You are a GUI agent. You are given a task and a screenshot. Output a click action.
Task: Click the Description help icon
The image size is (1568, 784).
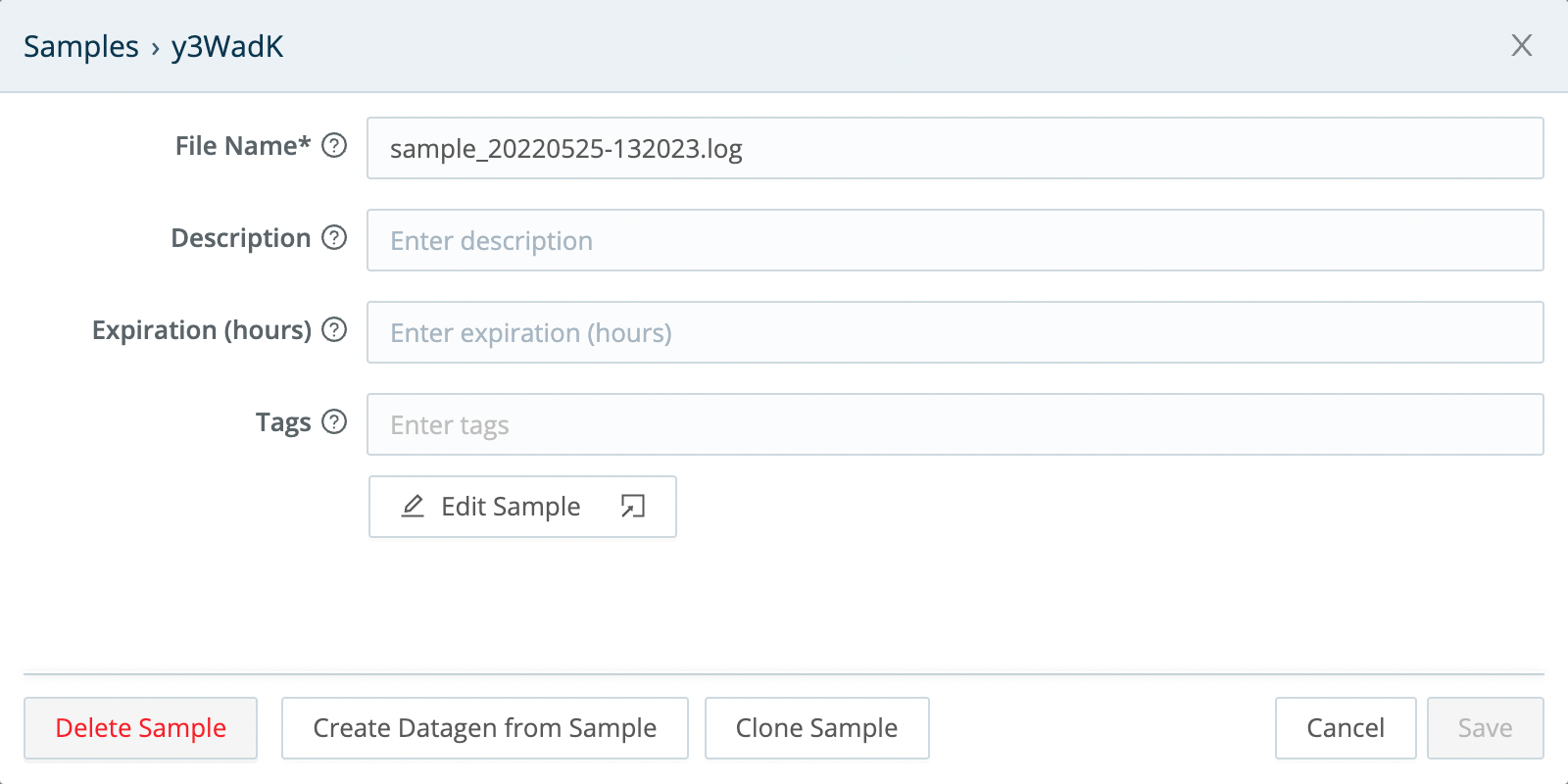[336, 238]
